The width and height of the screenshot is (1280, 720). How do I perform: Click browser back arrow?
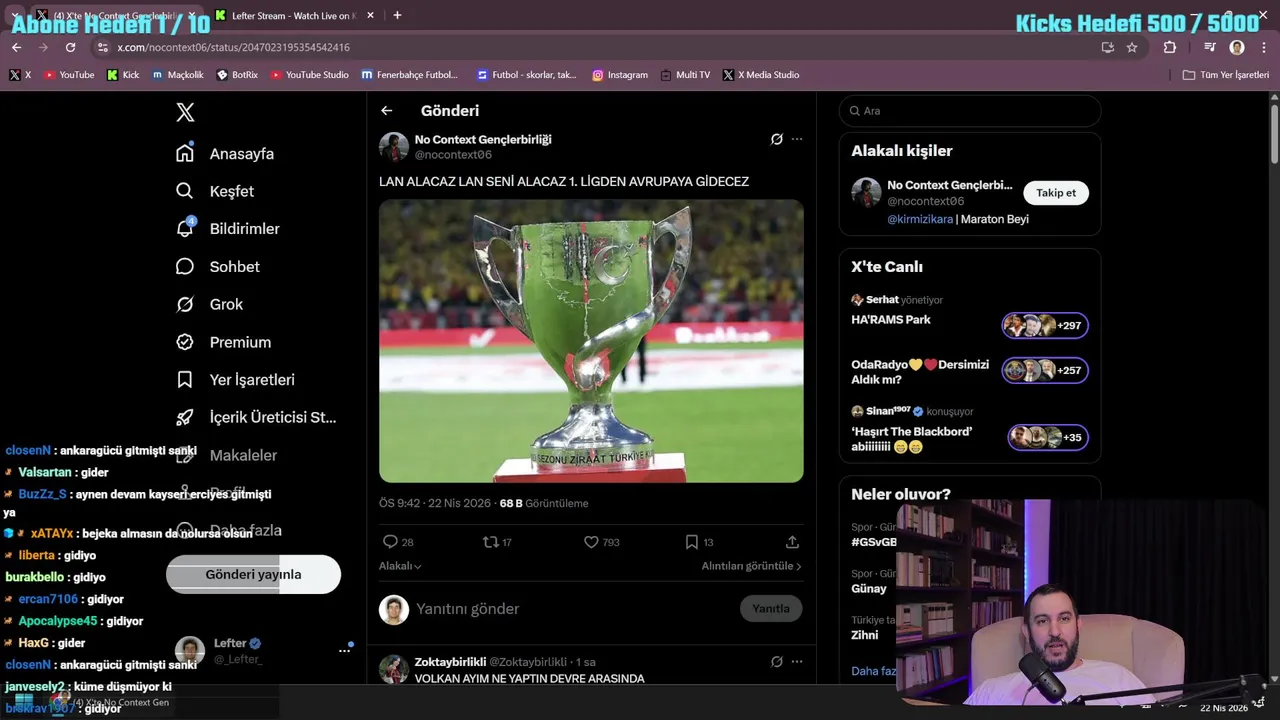[16, 47]
